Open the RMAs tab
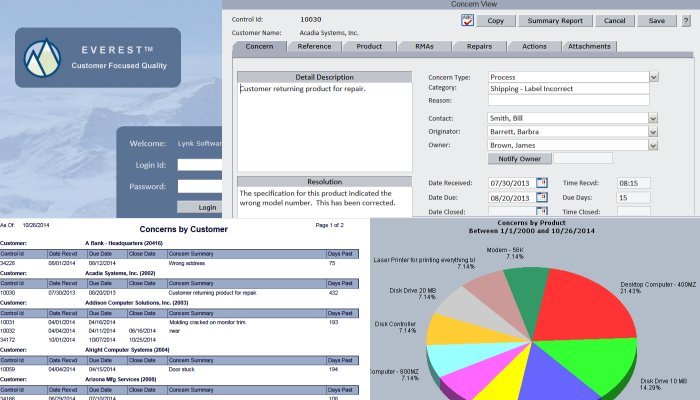This screenshot has width=700, height=400. pos(424,46)
